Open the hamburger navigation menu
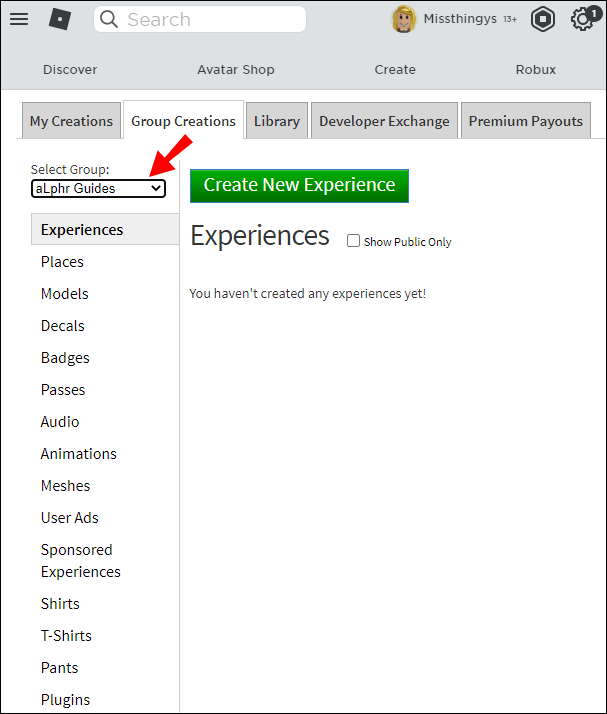The height and width of the screenshot is (714, 607). click(19, 19)
